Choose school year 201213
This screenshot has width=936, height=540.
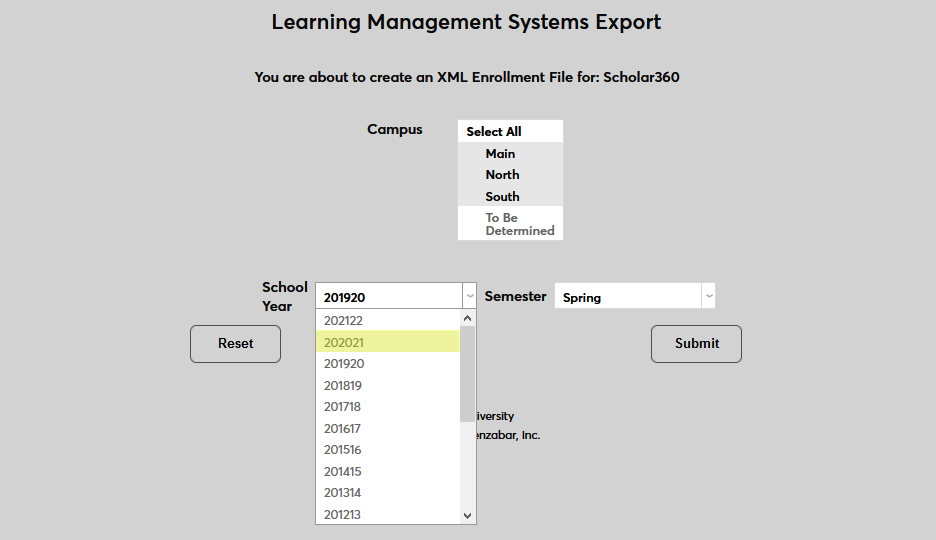(x=388, y=514)
